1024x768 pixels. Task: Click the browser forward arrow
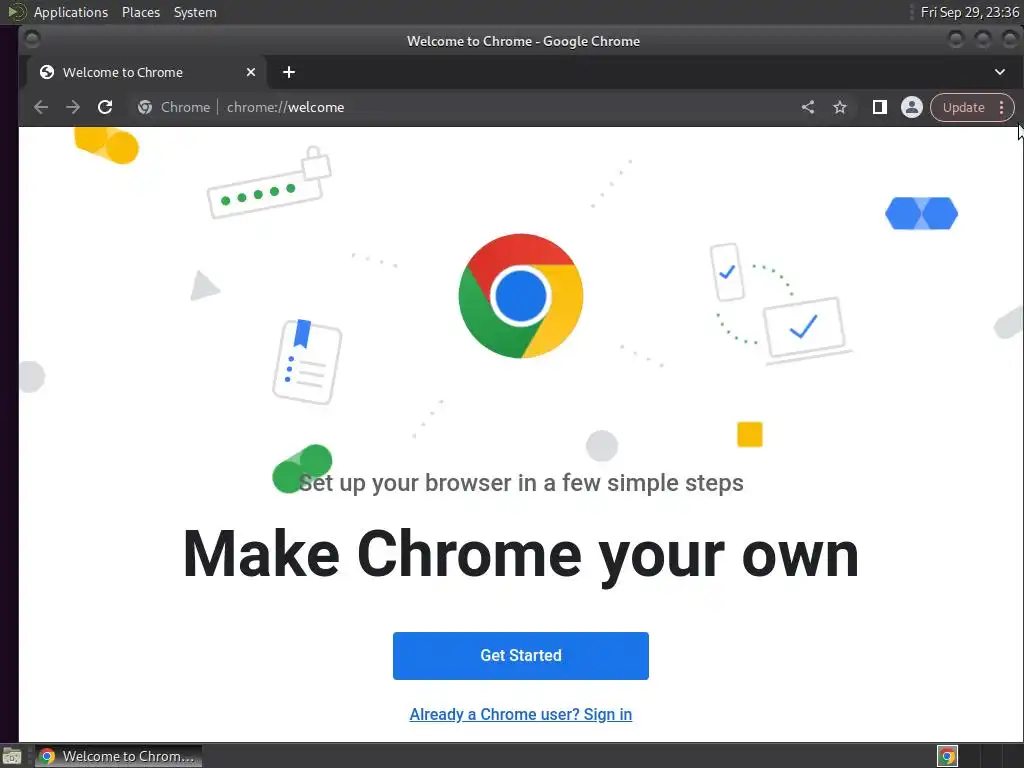point(72,107)
